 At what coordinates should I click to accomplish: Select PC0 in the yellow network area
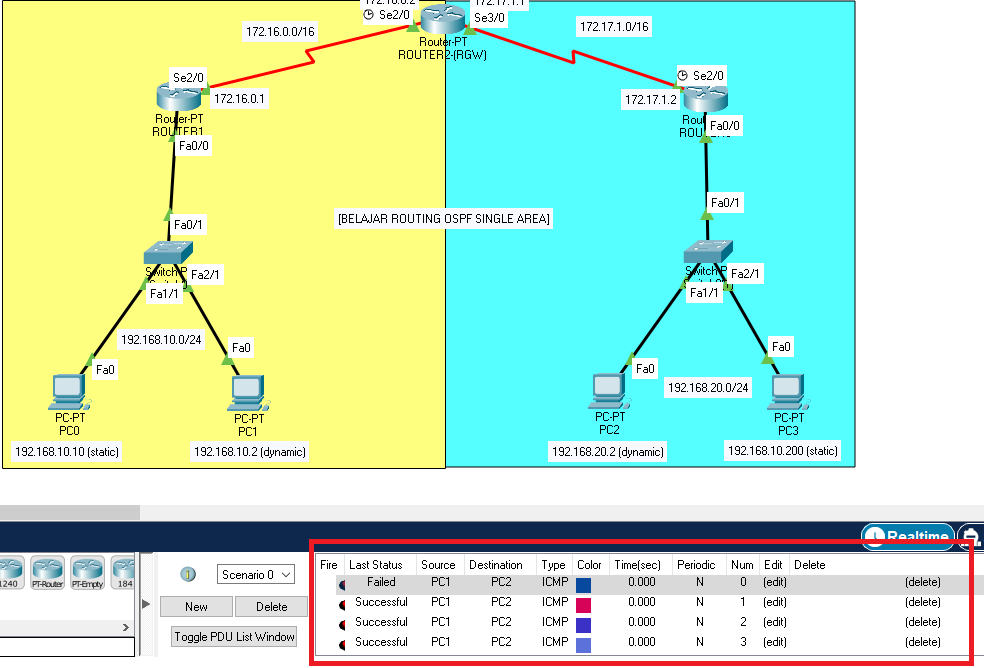tap(66, 392)
